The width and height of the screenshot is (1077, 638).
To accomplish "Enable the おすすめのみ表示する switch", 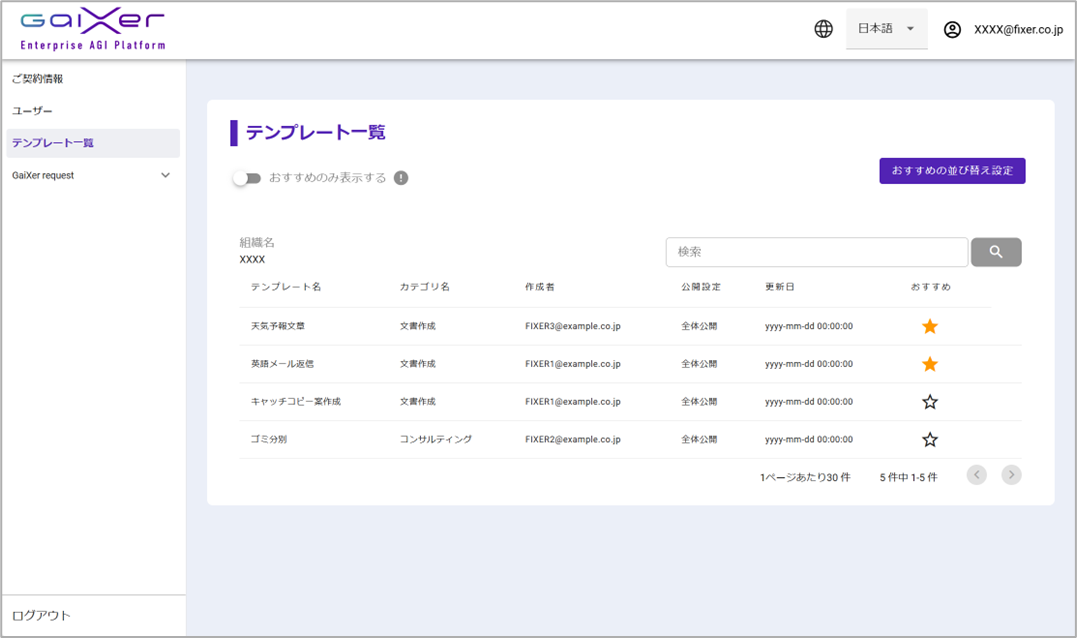I will pos(246,178).
